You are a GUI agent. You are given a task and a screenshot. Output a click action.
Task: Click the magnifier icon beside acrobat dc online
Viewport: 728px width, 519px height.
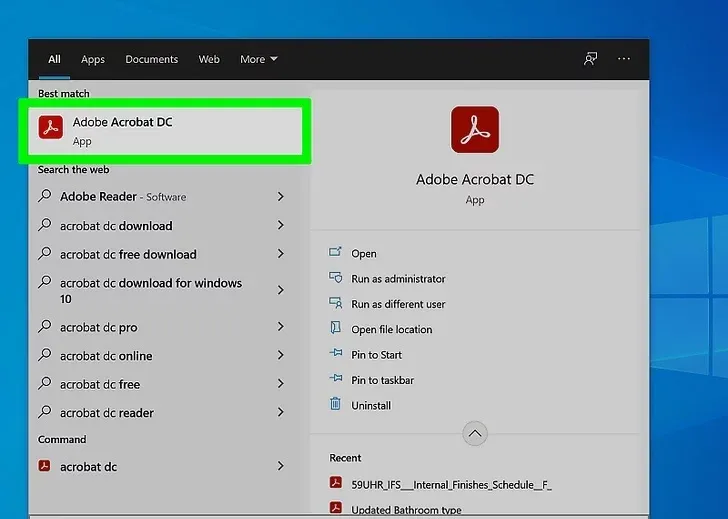(45, 355)
